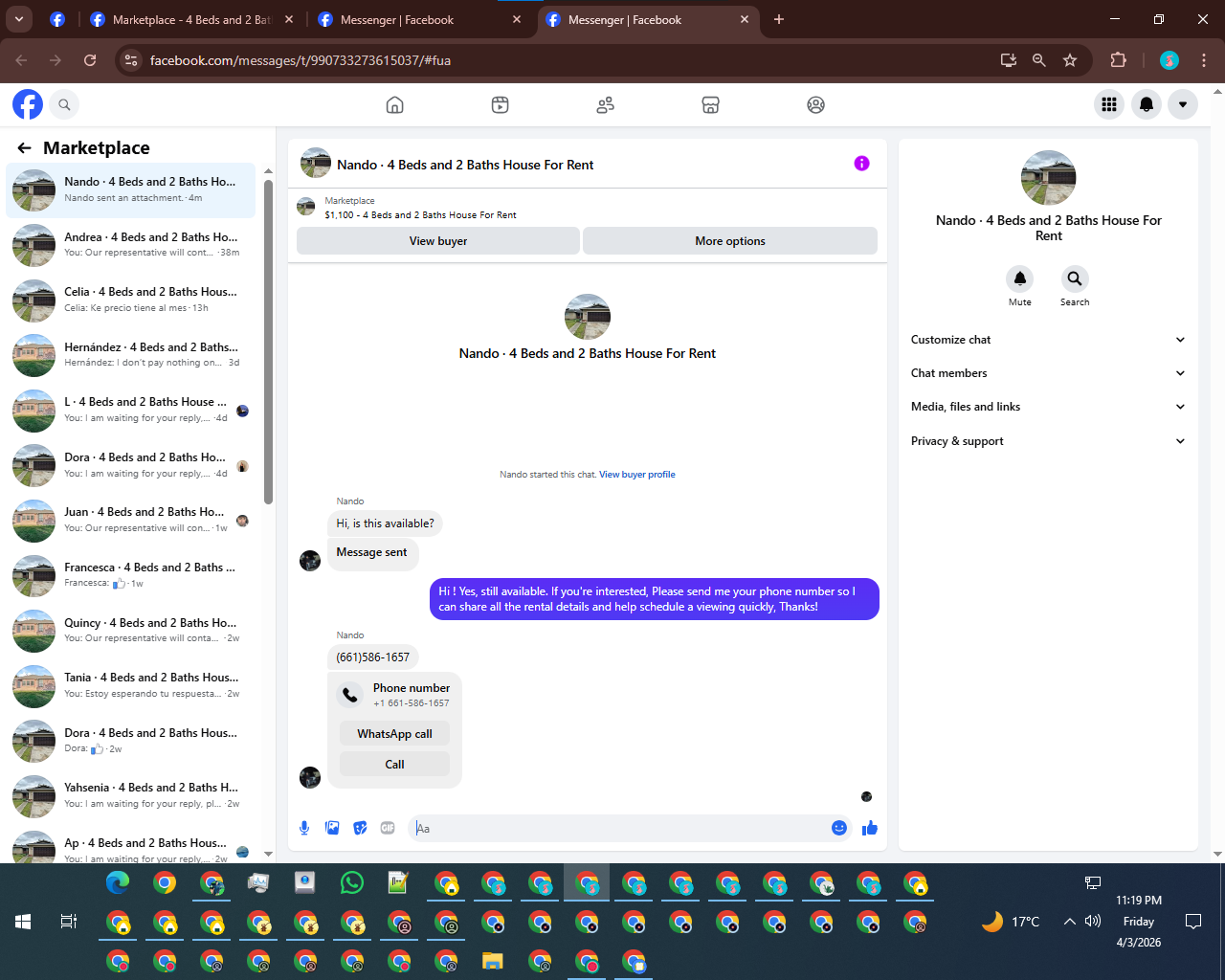This screenshot has width=1225, height=980.
Task: Switch to the first Messenger browser tab
Action: click(419, 19)
